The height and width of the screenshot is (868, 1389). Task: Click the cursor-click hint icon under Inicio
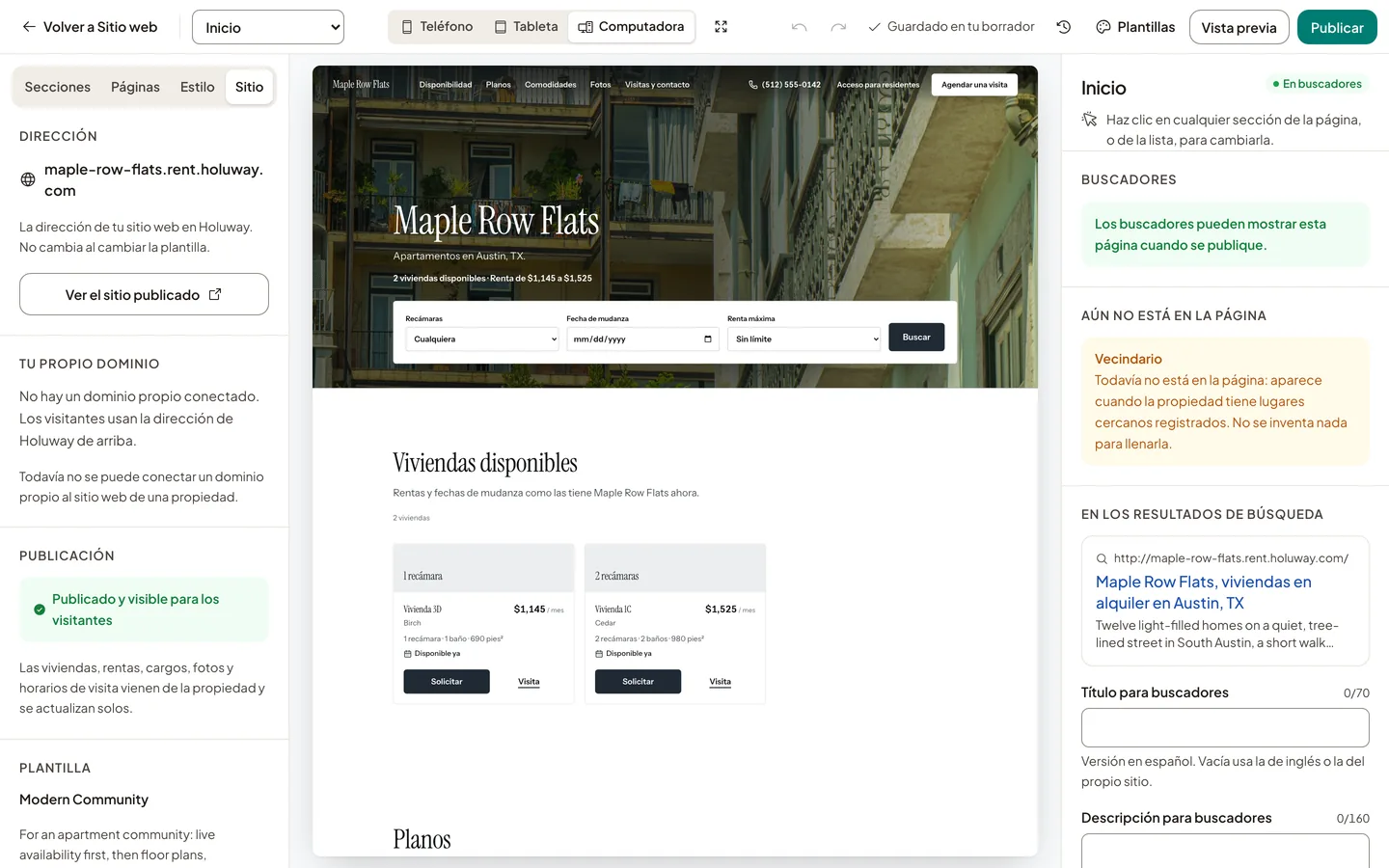tap(1090, 120)
